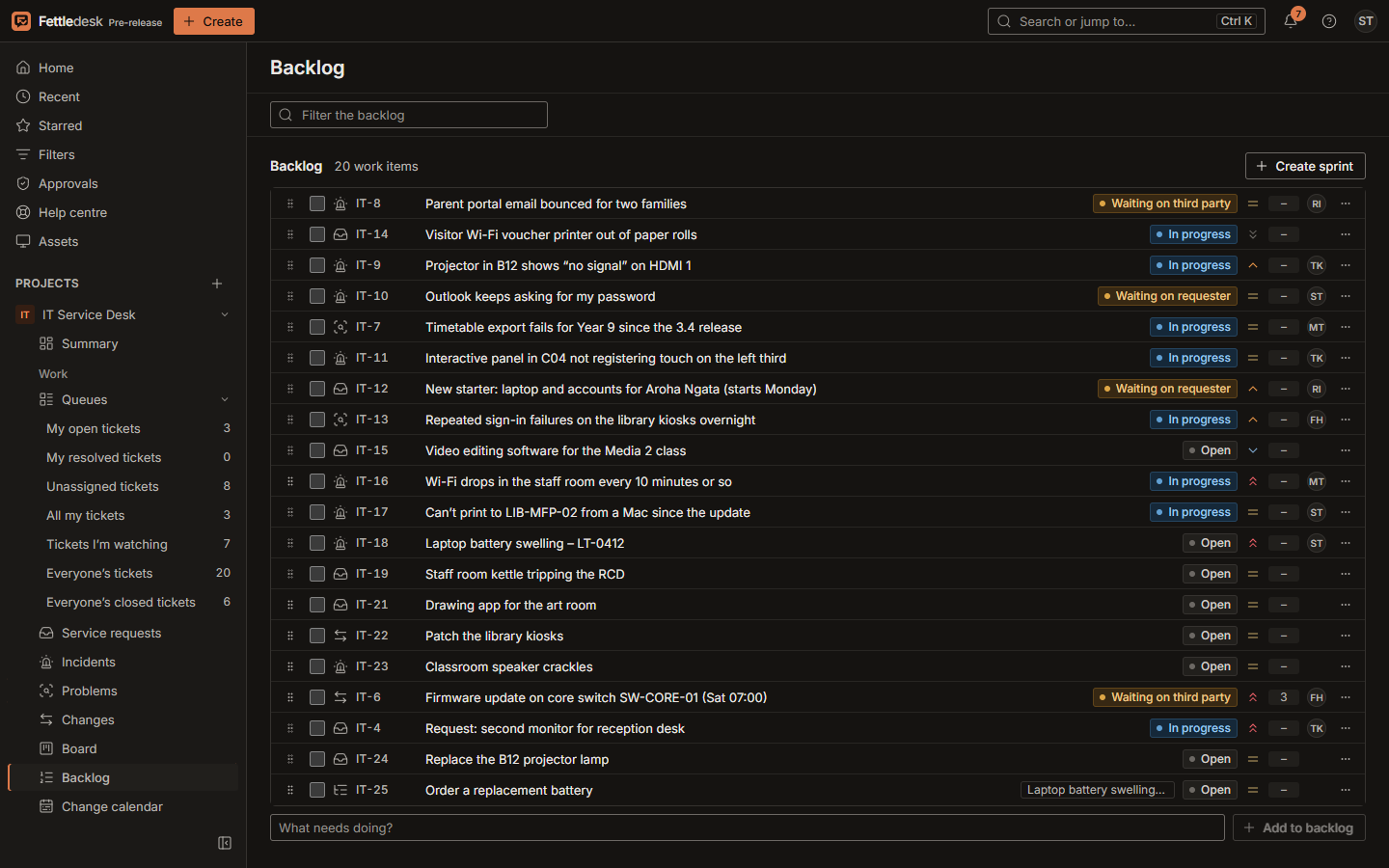
Task: Click the estimate dash field on IT-17
Action: 1284,512
